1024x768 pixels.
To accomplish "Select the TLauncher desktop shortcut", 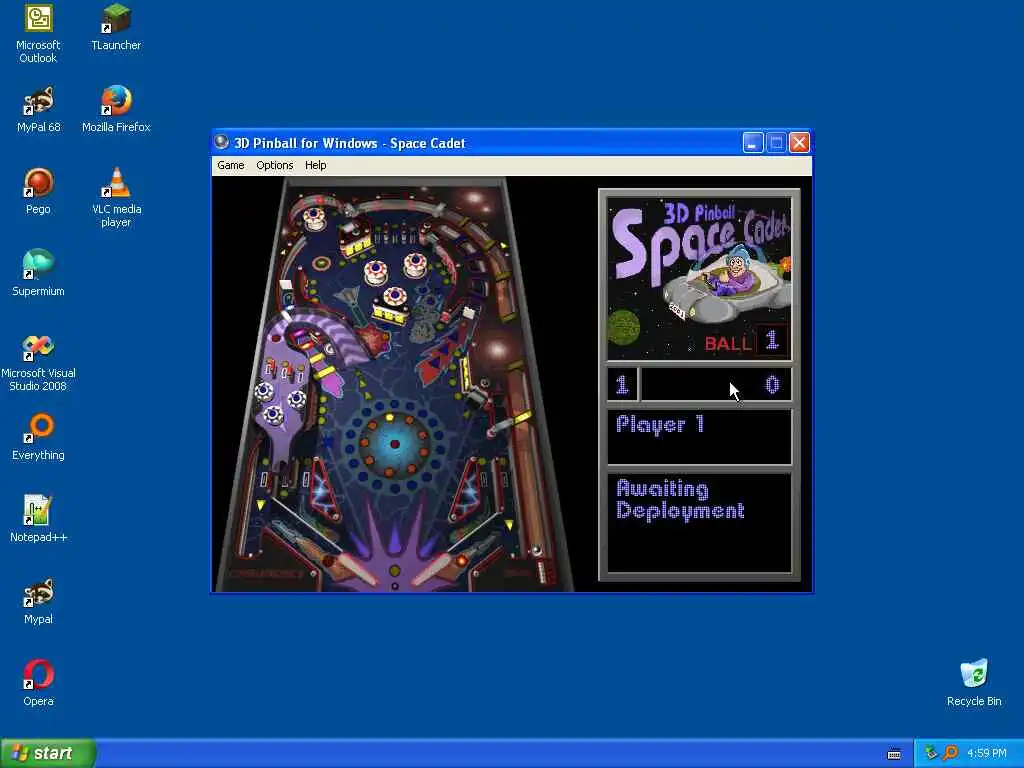I will click(x=116, y=27).
